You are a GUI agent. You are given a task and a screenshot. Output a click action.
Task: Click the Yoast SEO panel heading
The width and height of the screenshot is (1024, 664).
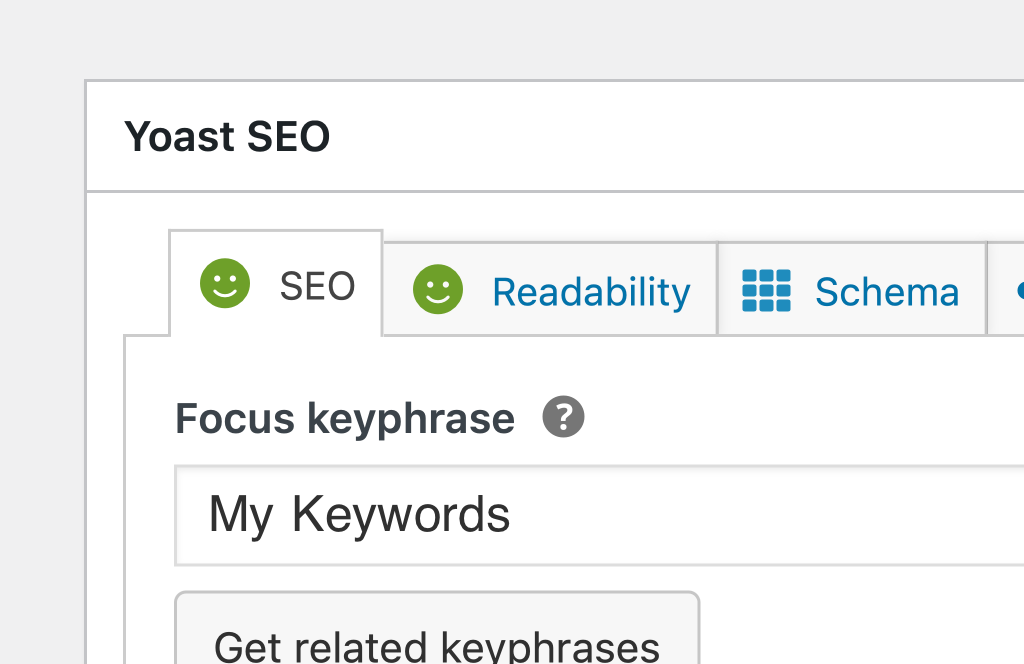pyautogui.click(x=226, y=136)
